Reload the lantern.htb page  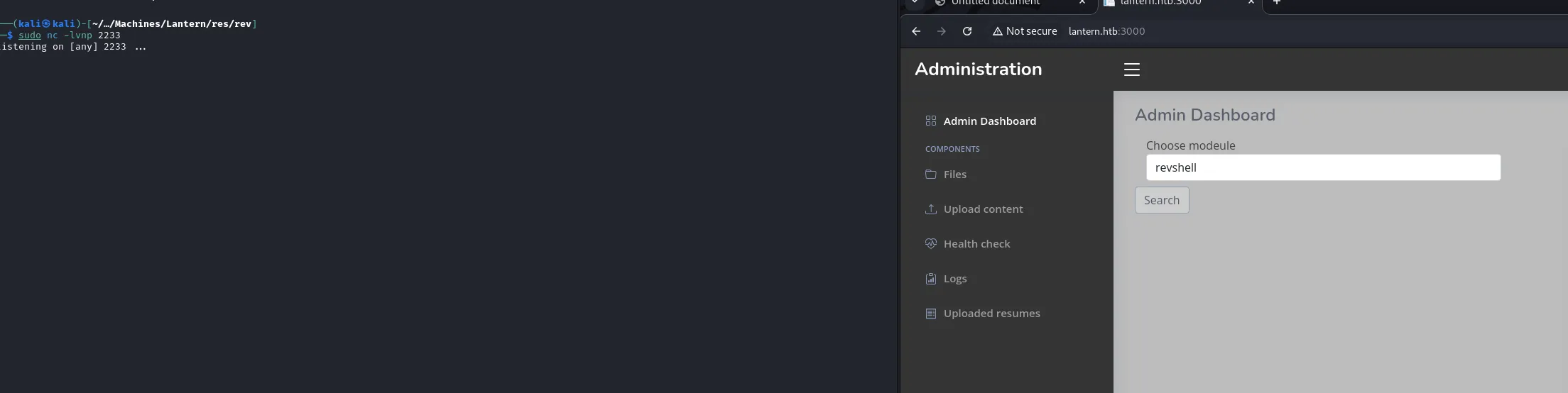coord(967,31)
